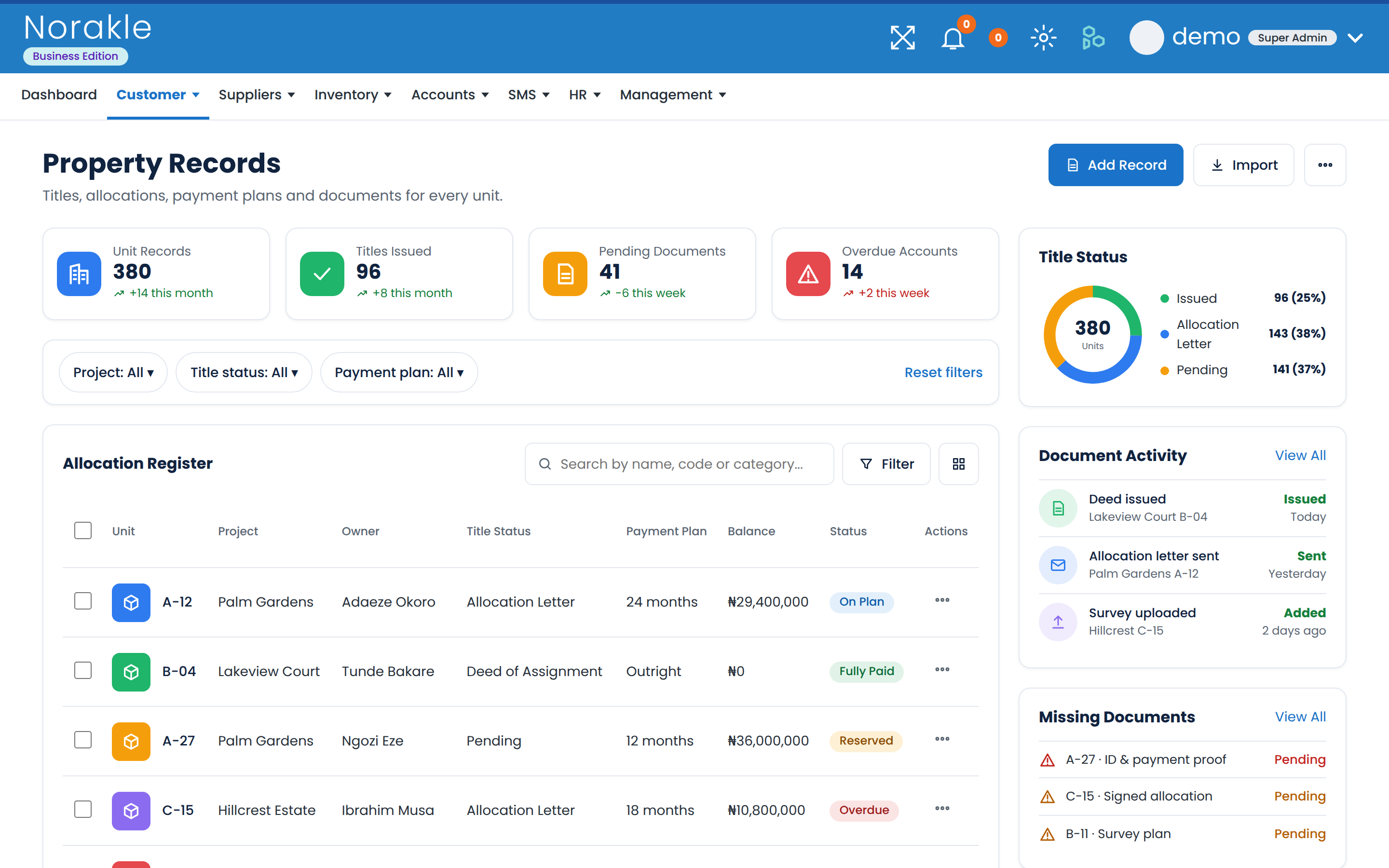The width and height of the screenshot is (1389, 868).
Task: Open the more options button beside Import
Action: [x=1325, y=165]
